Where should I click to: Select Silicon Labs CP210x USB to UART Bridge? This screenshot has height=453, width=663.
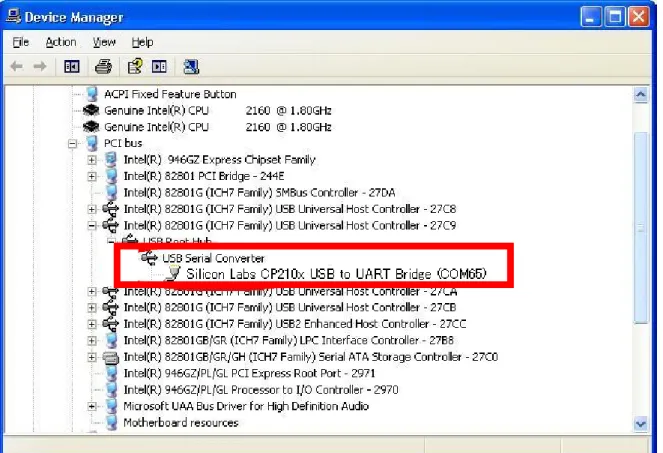[x=337, y=274]
